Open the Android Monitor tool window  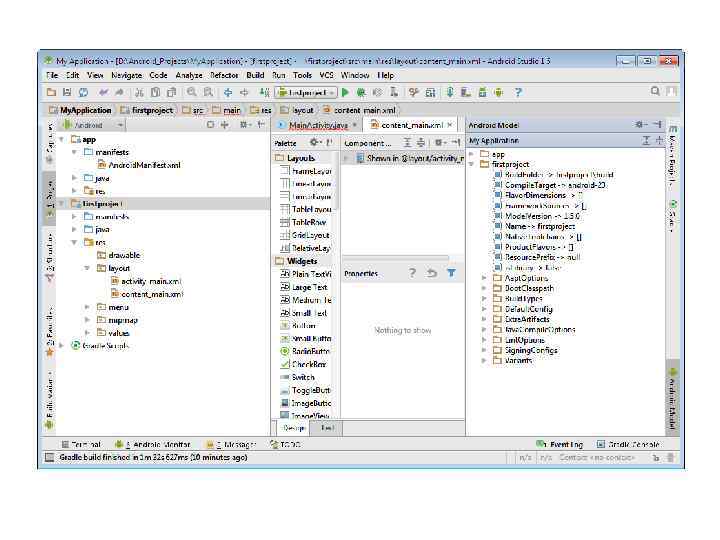[x=152, y=444]
